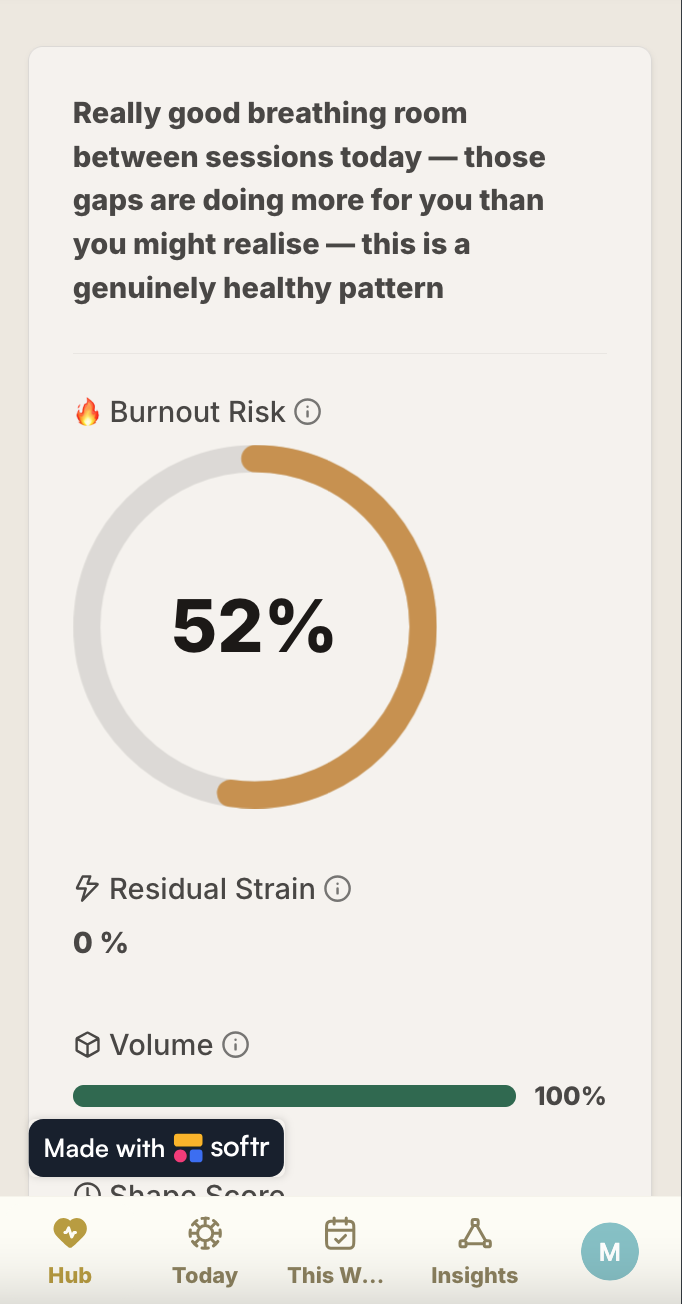Click the cube icon beside Volume
Image resolution: width=682 pixels, height=1304 pixels.
click(x=88, y=1046)
